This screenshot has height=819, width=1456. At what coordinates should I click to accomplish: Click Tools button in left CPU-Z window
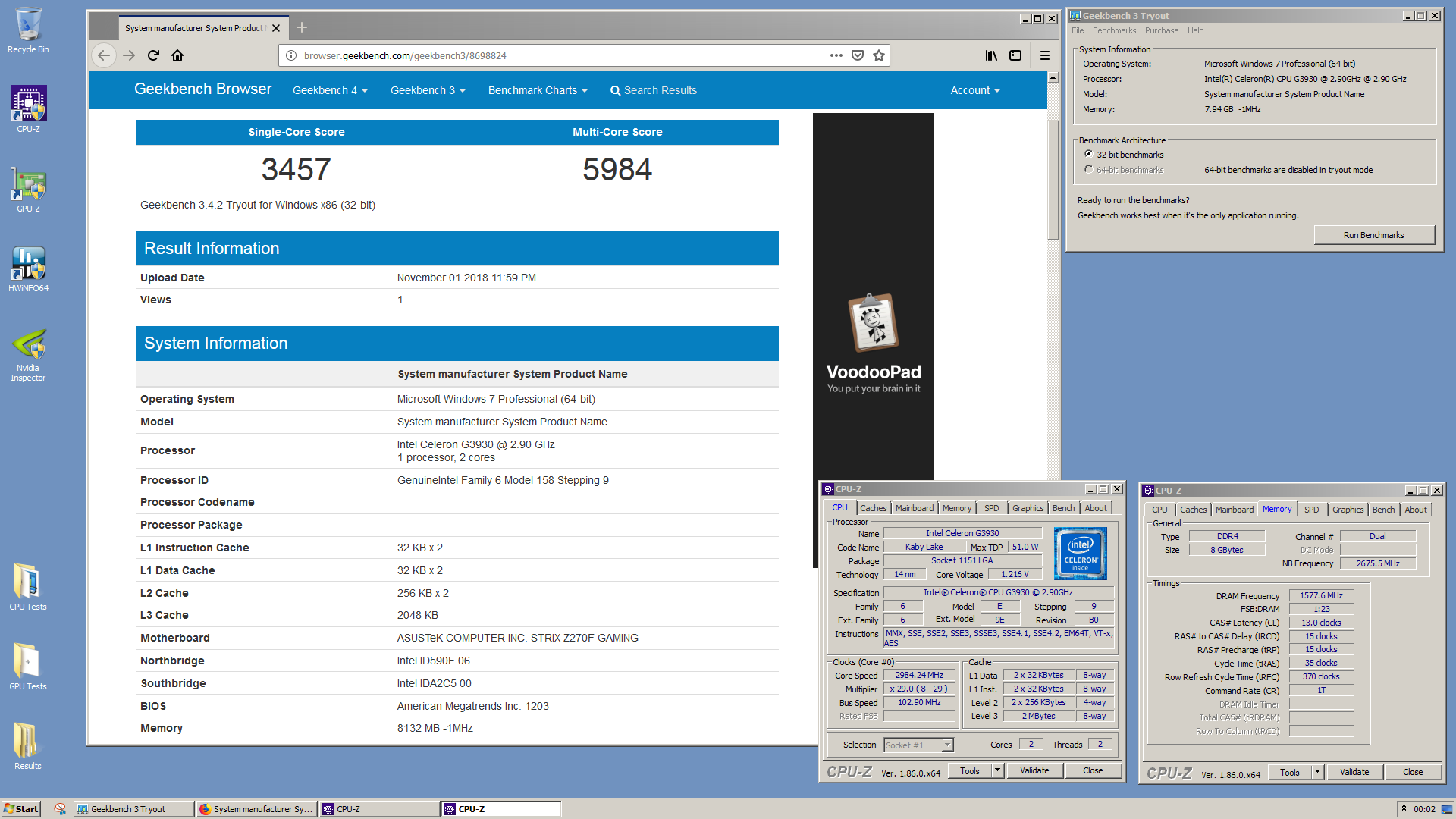click(x=970, y=770)
